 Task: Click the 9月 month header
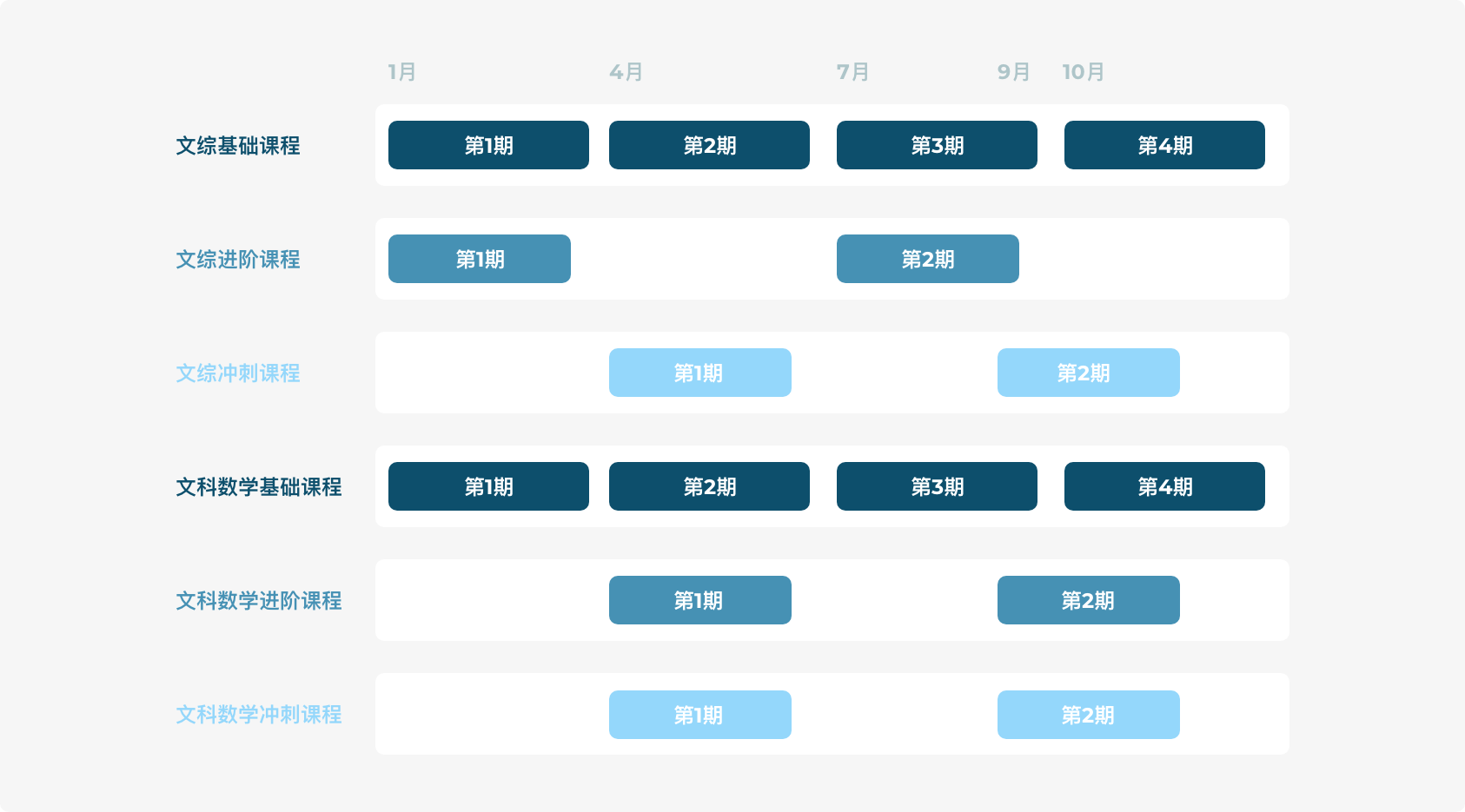tap(1013, 72)
